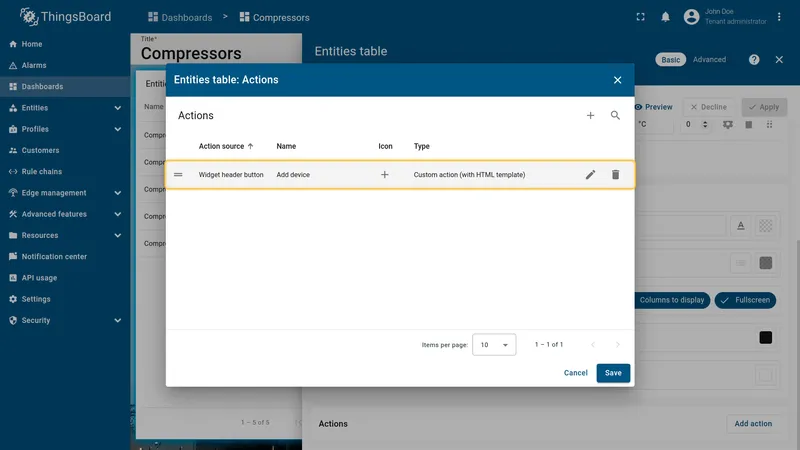Click the Decline button
This screenshot has height=450, width=800.
pos(708,107)
